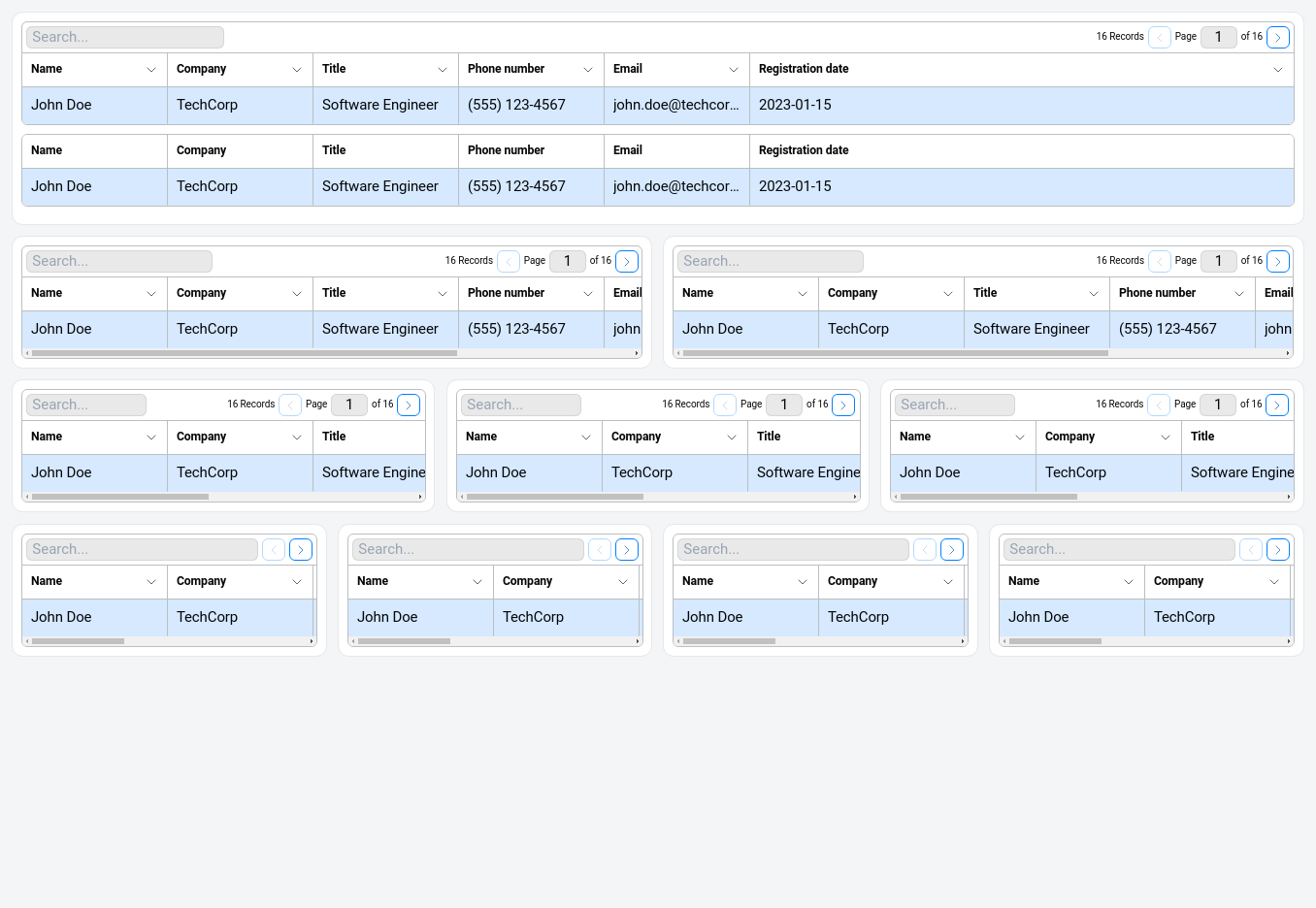Open the Registration date column dropdown chevron
Image resolution: width=1316 pixels, height=908 pixels.
click(x=1277, y=70)
